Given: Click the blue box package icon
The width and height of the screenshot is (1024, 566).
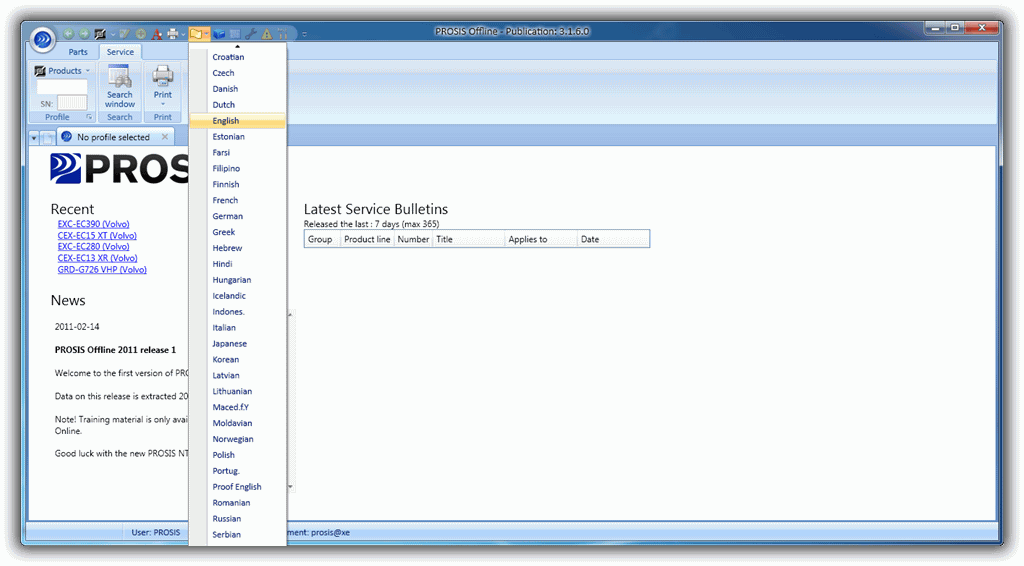Looking at the screenshot, I should pyautogui.click(x=219, y=34).
